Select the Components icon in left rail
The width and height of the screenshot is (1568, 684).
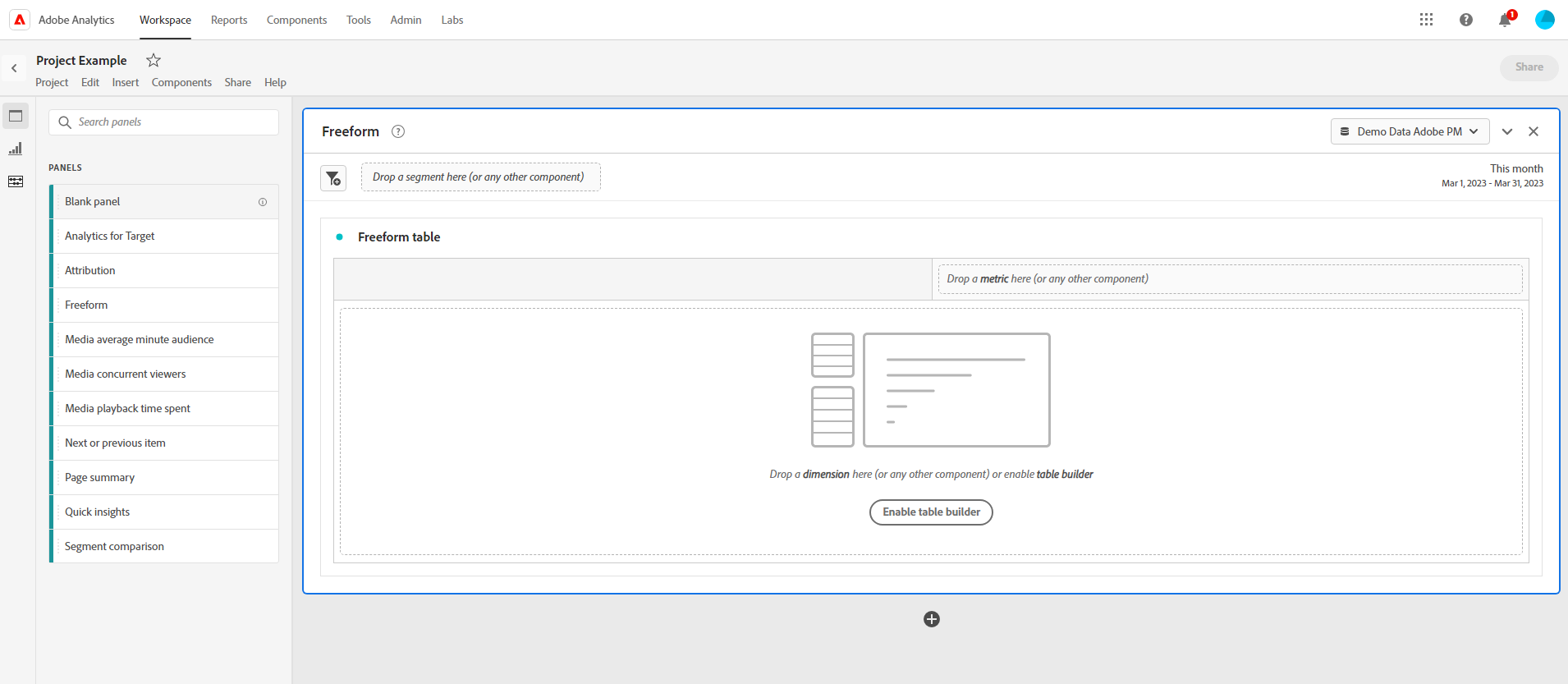point(16,181)
